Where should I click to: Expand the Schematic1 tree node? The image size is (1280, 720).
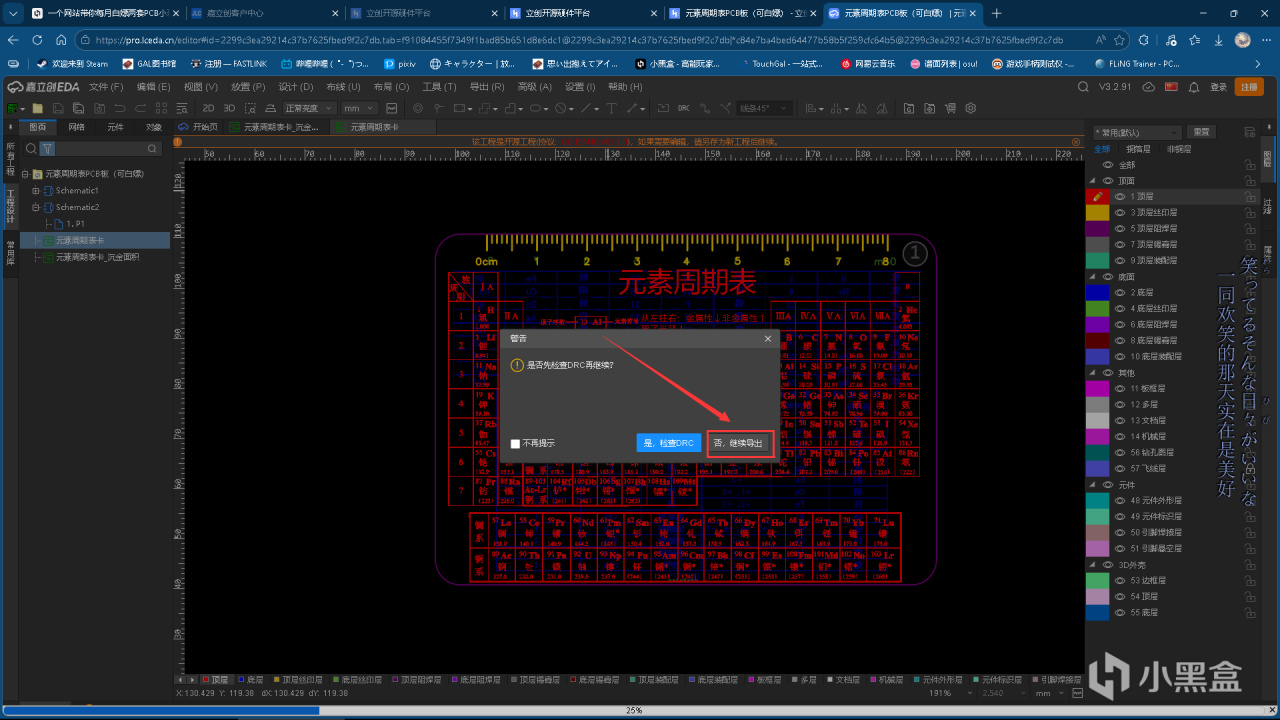tap(36, 190)
